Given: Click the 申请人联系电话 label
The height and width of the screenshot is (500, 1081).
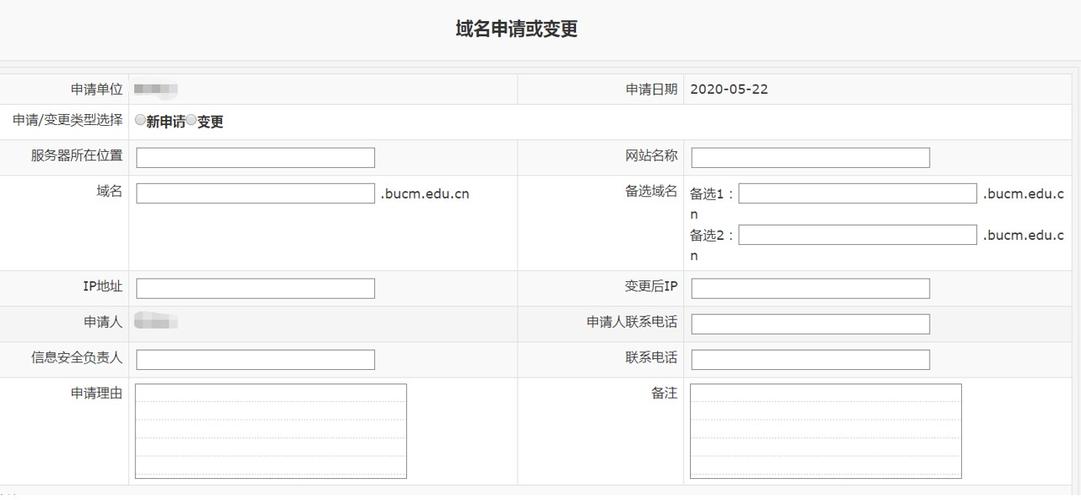Looking at the screenshot, I should (632, 322).
